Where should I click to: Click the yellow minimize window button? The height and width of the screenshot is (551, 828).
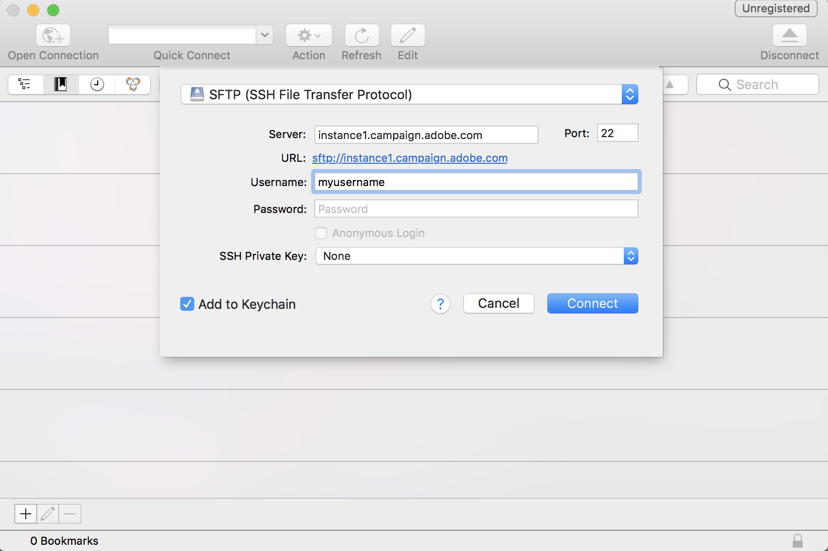(33, 10)
